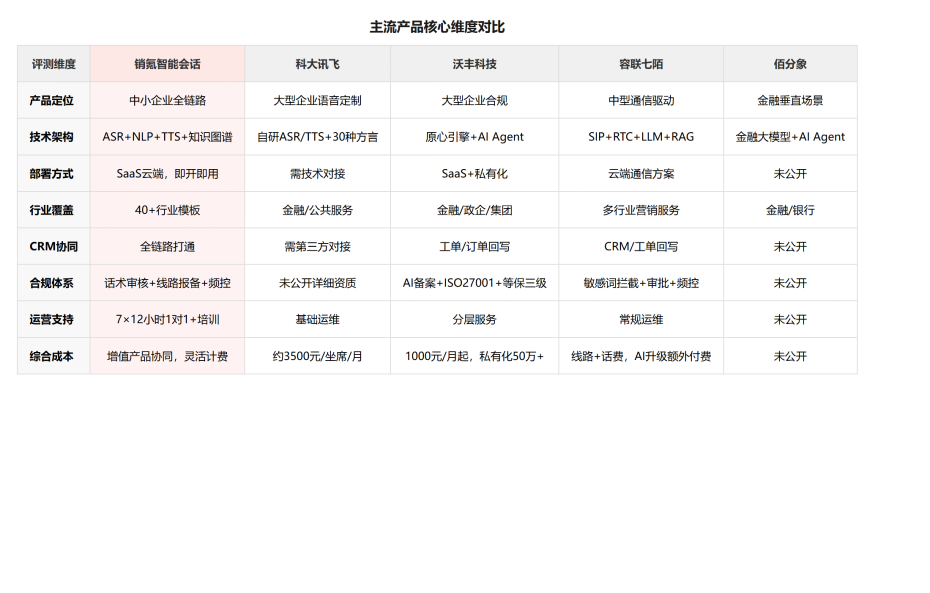The width and height of the screenshot is (930, 593).
Task: Select the cell SaaS云端，即开即用
Action: 167,174
